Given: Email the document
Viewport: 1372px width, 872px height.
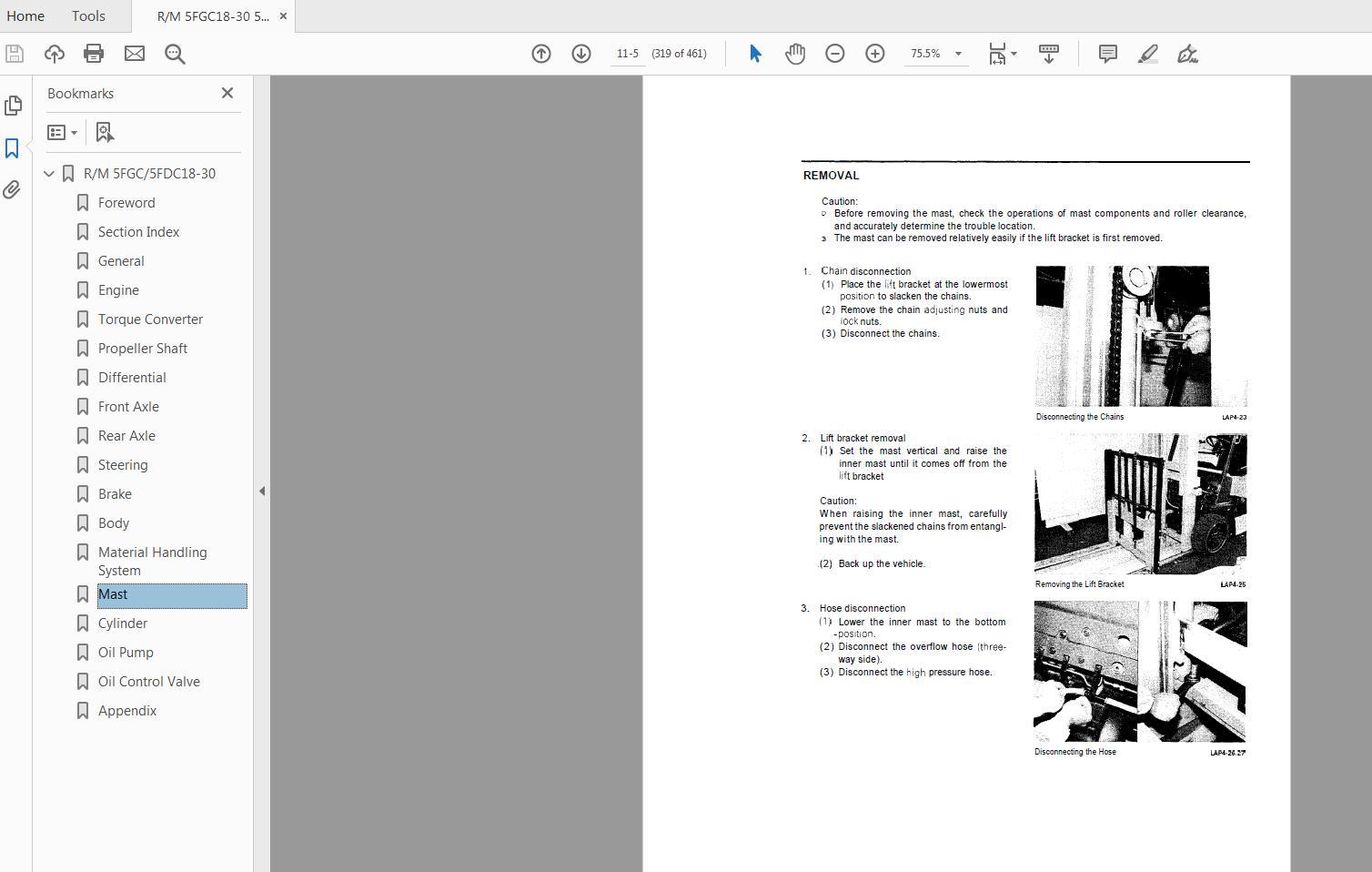Looking at the screenshot, I should [134, 54].
